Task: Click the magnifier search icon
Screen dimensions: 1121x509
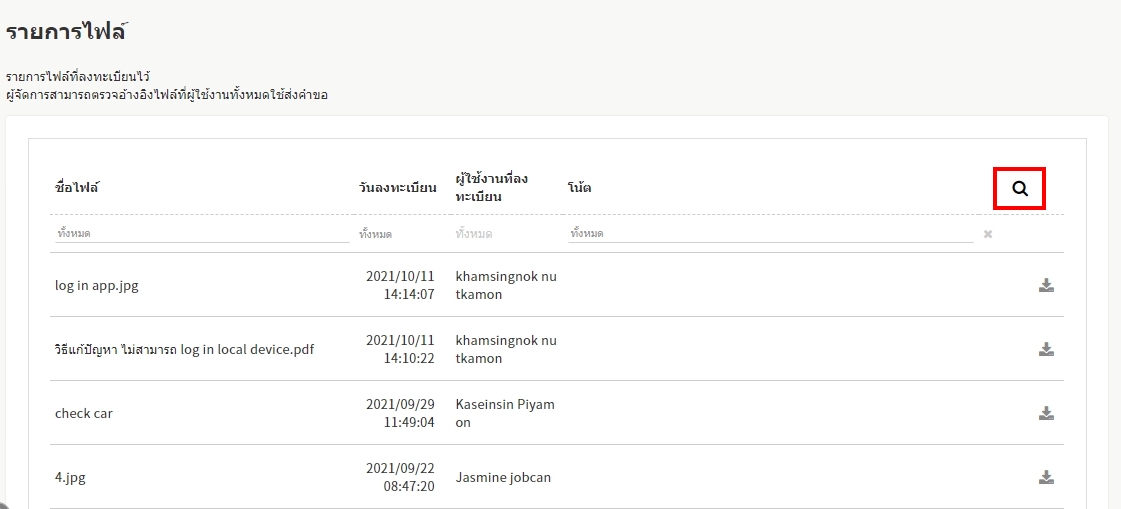Action: coord(1019,188)
